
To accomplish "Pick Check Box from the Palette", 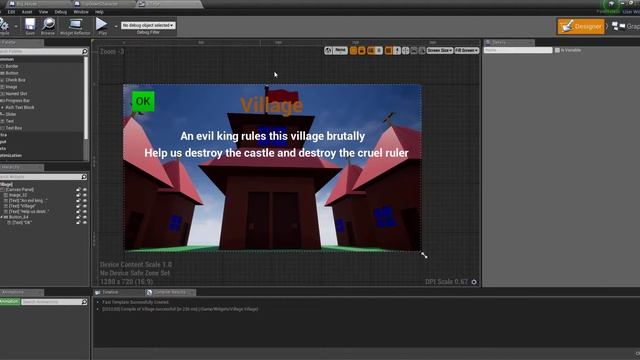I will pos(15,80).
